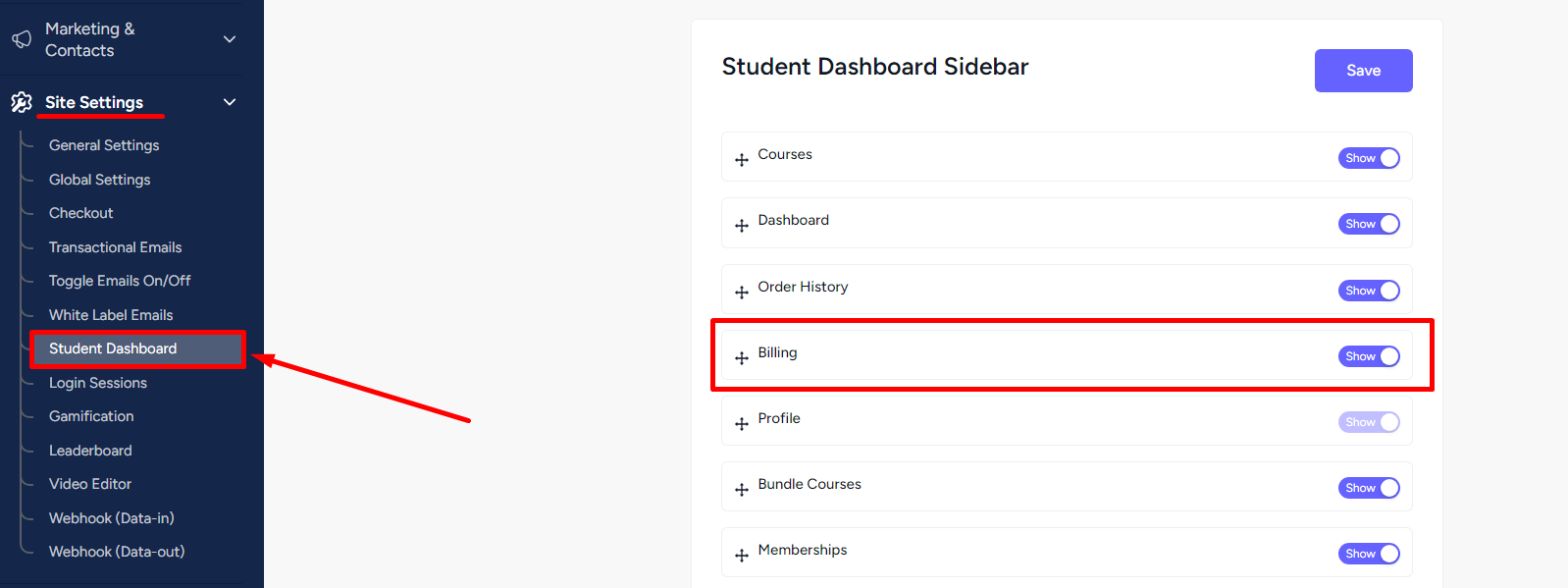This screenshot has height=588, width=1568.
Task: Click the Site Settings gear icon
Action: 22,102
